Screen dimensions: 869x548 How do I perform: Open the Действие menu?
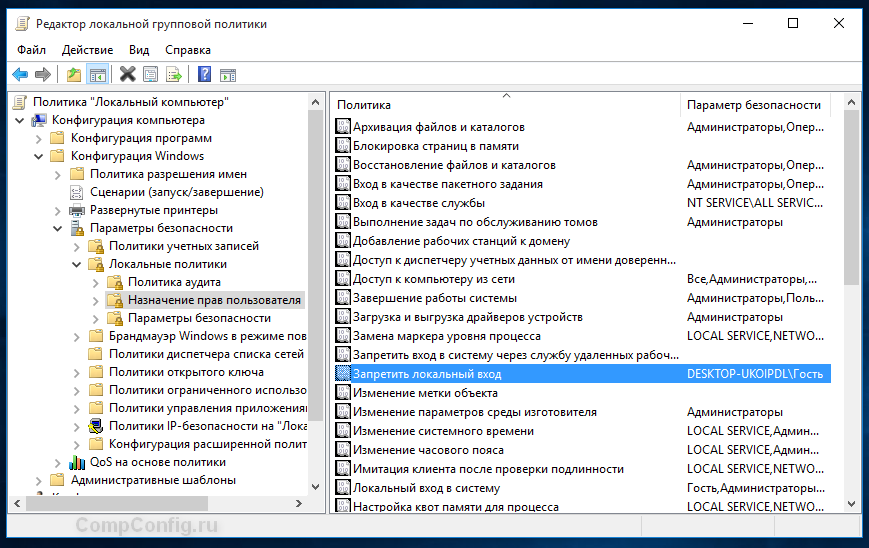point(88,50)
